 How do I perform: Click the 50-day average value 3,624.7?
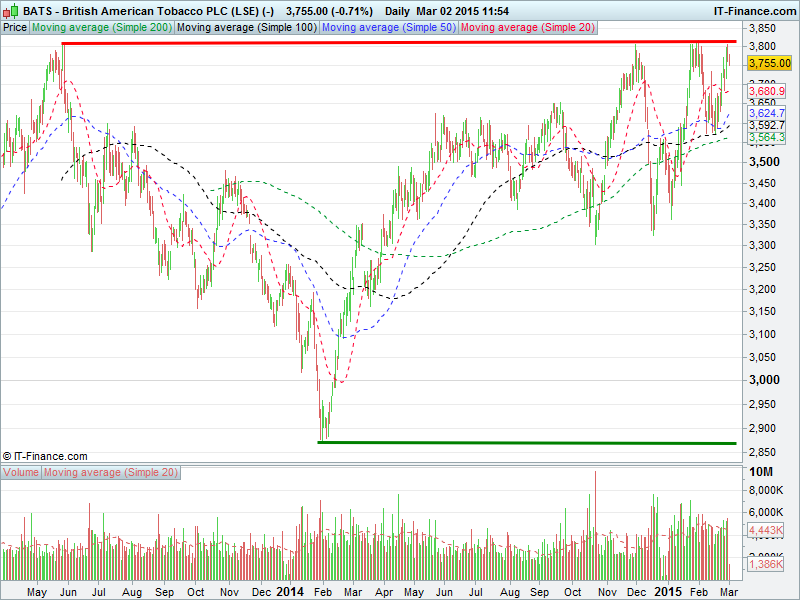point(766,113)
